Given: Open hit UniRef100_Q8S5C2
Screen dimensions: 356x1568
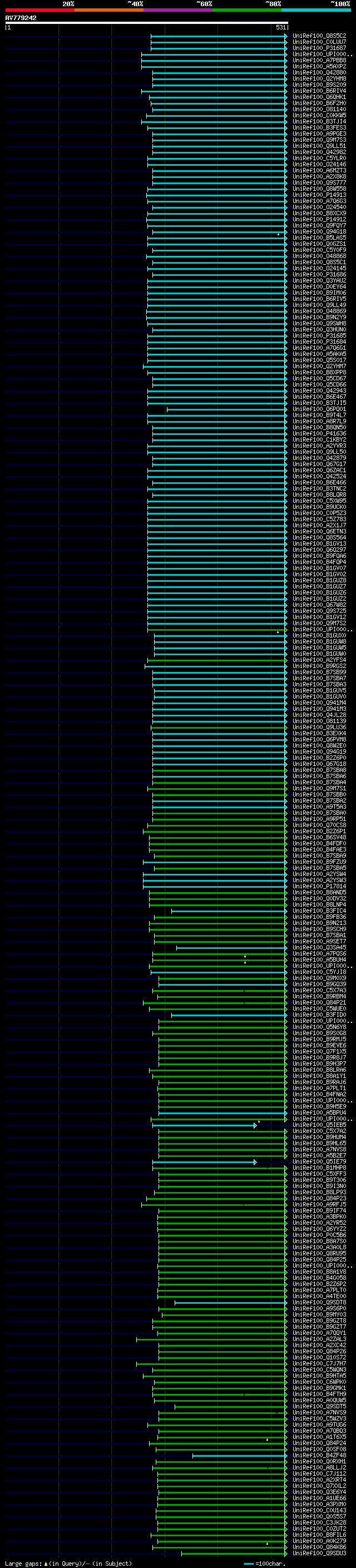Looking at the screenshot, I should (319, 36).
